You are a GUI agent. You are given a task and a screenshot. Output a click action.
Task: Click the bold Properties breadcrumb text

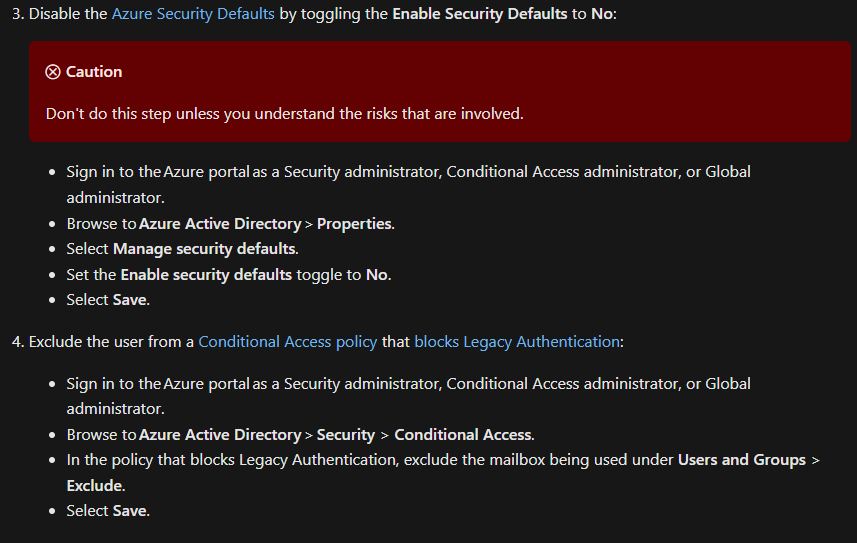[354, 224]
